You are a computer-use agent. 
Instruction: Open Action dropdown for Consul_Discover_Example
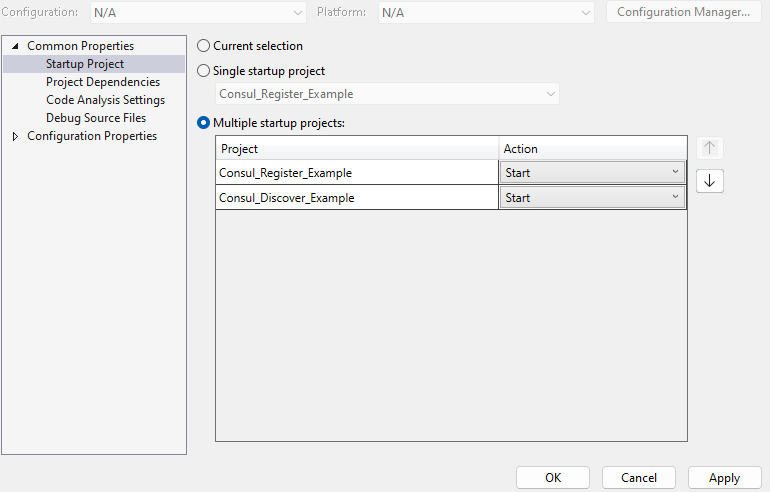592,198
